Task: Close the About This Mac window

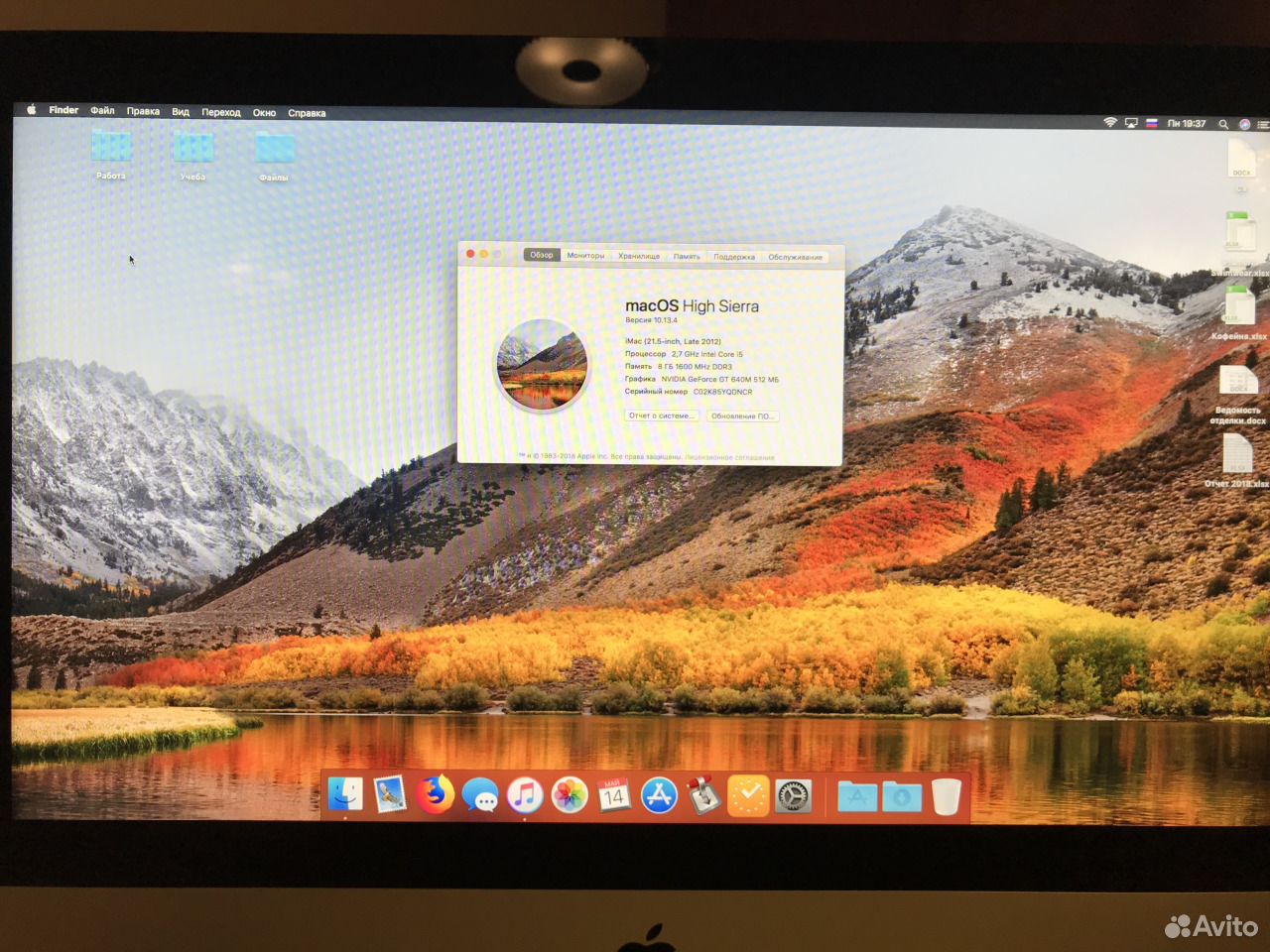Action: (x=470, y=254)
